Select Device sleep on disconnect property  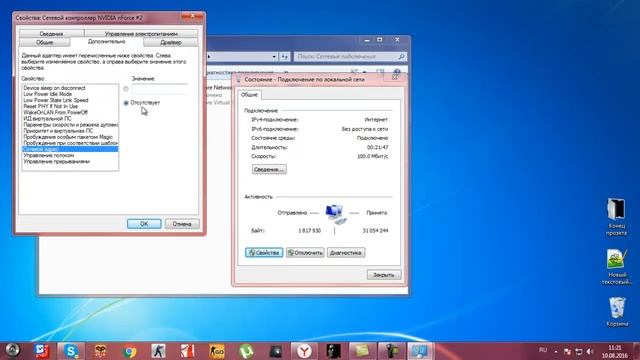(70, 88)
